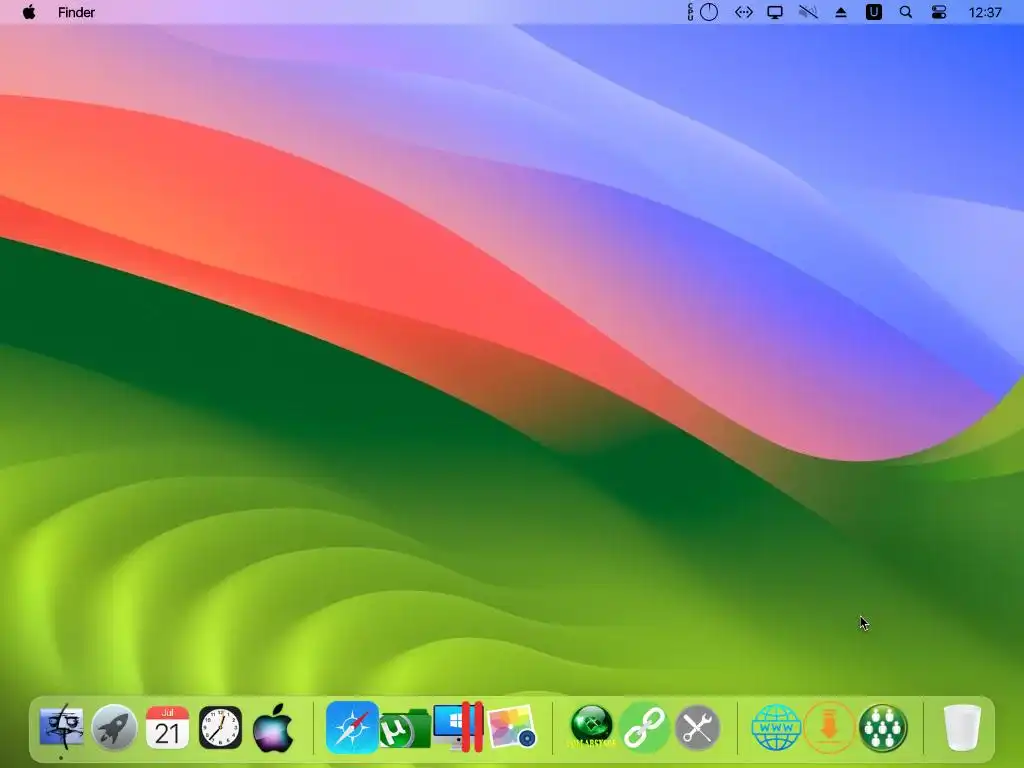1024x768 pixels.
Task: Open the Clock app in dock
Action: click(x=220, y=727)
